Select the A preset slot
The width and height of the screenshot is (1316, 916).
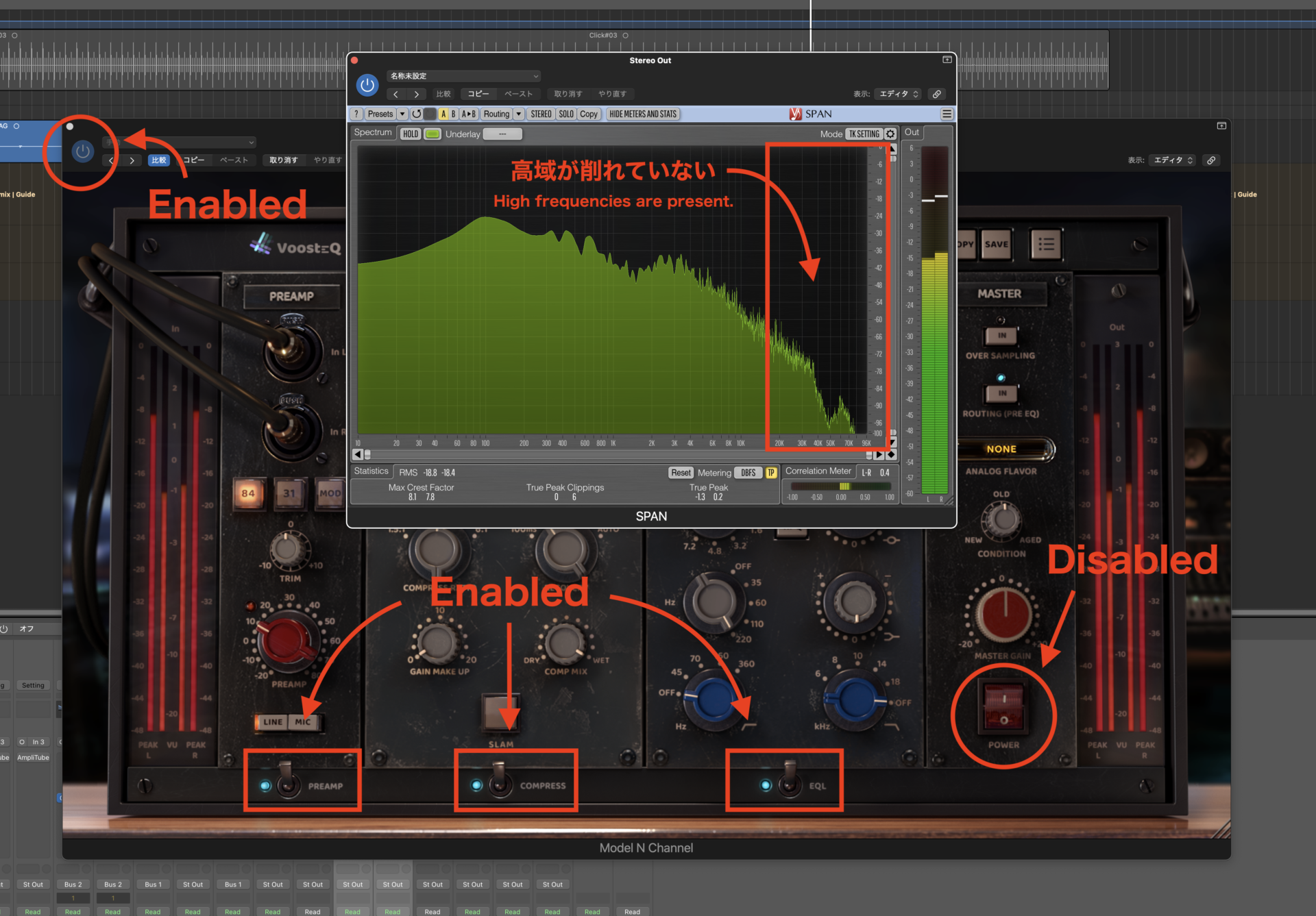[443, 114]
